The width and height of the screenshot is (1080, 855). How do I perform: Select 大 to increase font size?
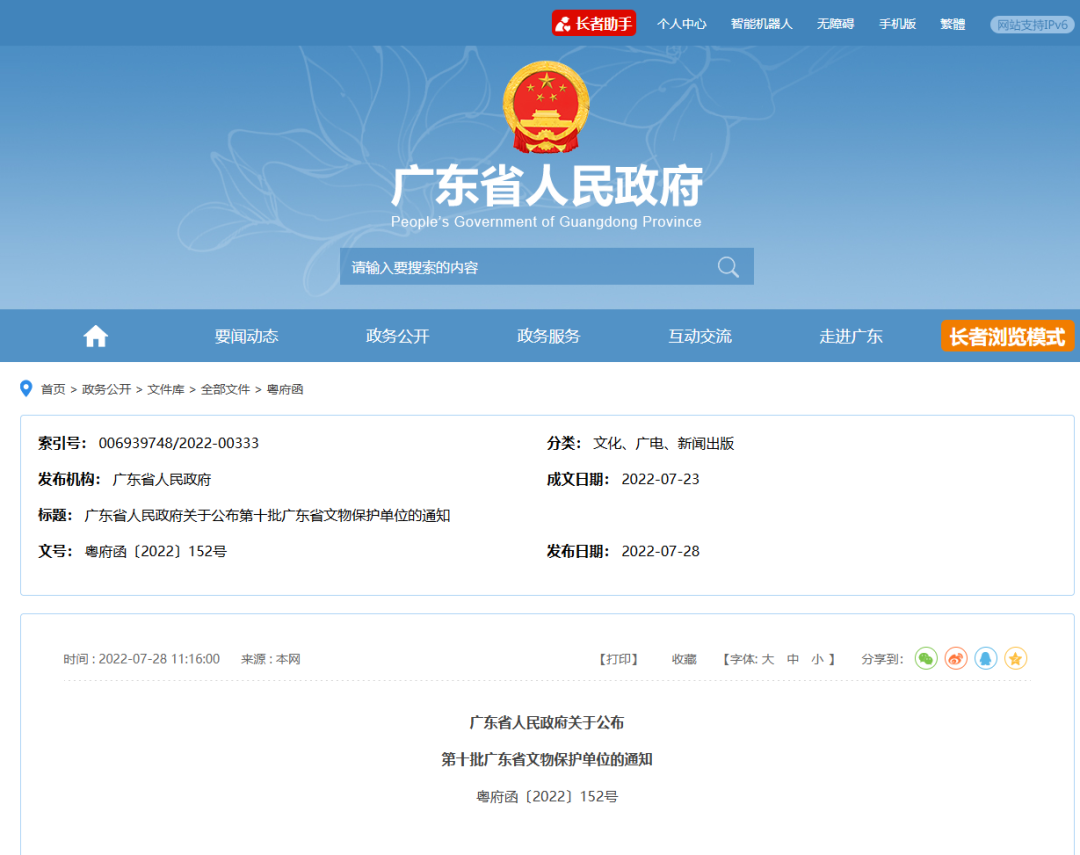click(x=767, y=659)
